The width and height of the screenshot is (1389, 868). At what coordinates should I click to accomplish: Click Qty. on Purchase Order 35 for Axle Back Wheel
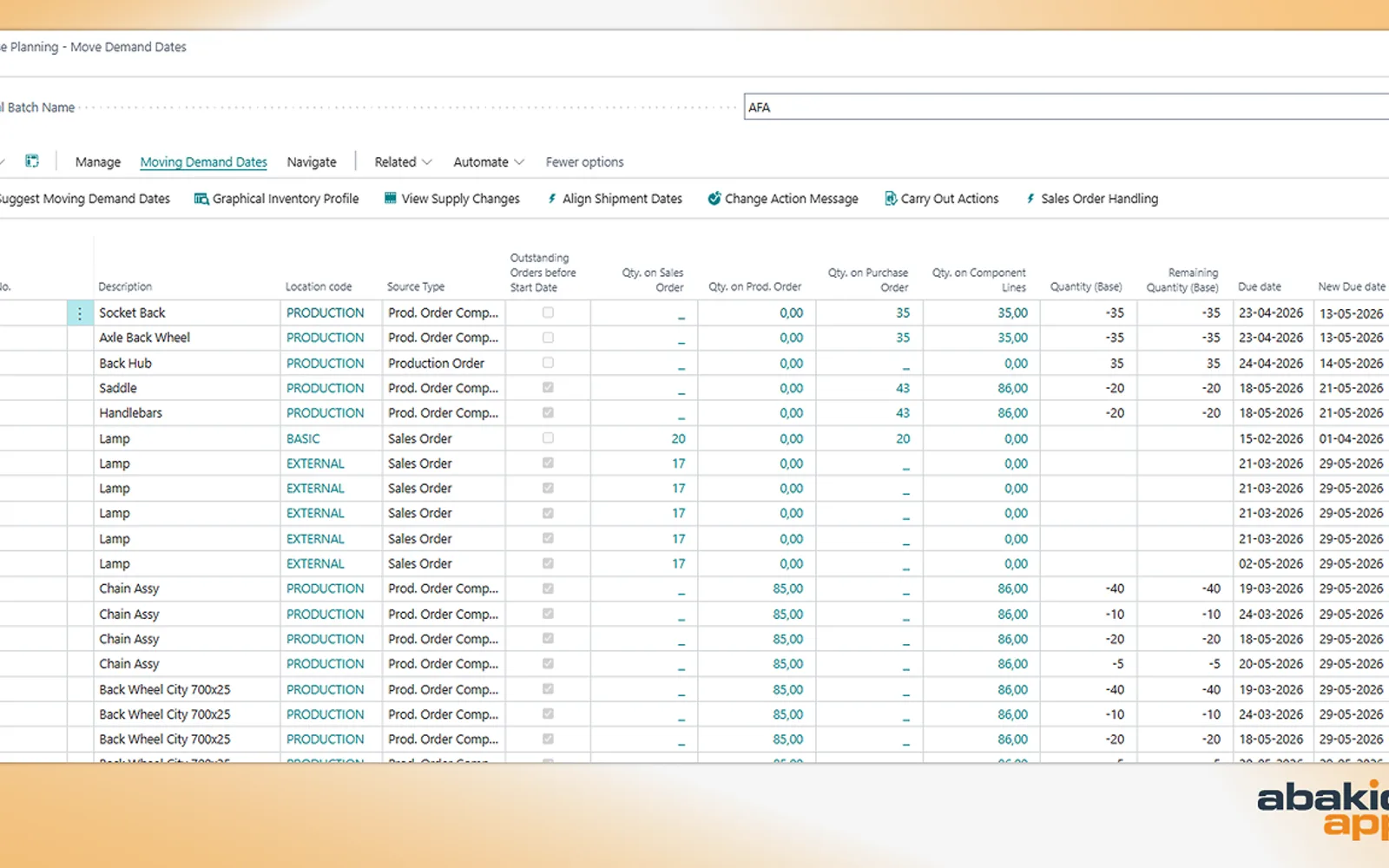coord(903,339)
